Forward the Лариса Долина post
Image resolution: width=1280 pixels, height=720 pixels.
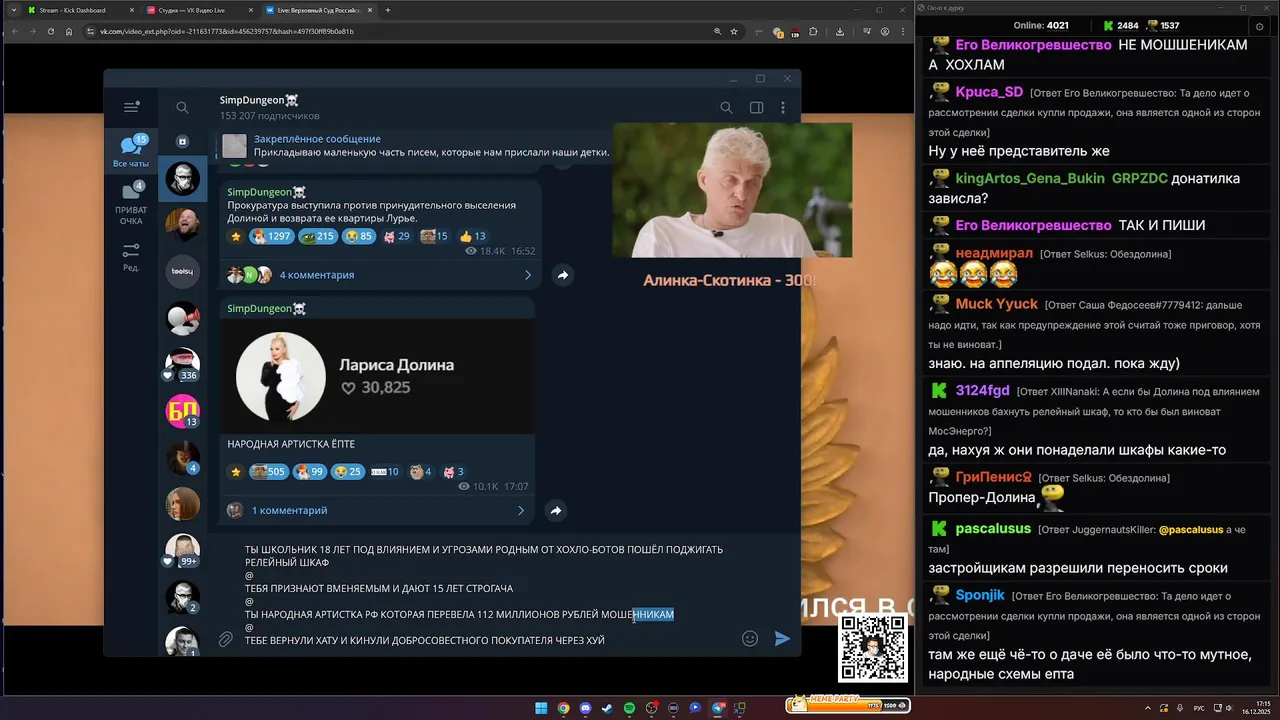pyautogui.click(x=556, y=511)
